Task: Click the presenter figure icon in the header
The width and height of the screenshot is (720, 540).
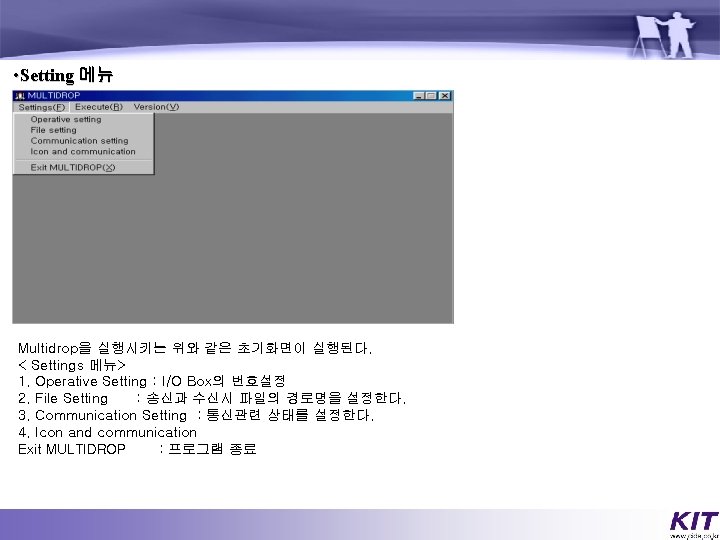Action: (665, 34)
